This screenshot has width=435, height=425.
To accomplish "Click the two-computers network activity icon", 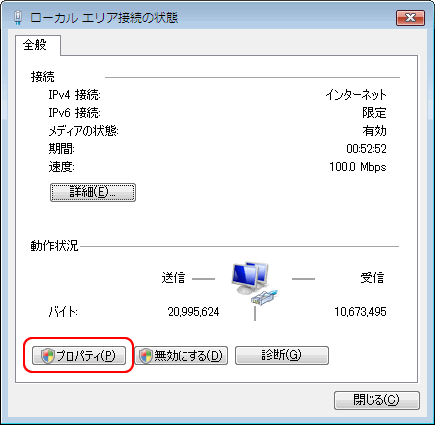I will click(x=250, y=278).
